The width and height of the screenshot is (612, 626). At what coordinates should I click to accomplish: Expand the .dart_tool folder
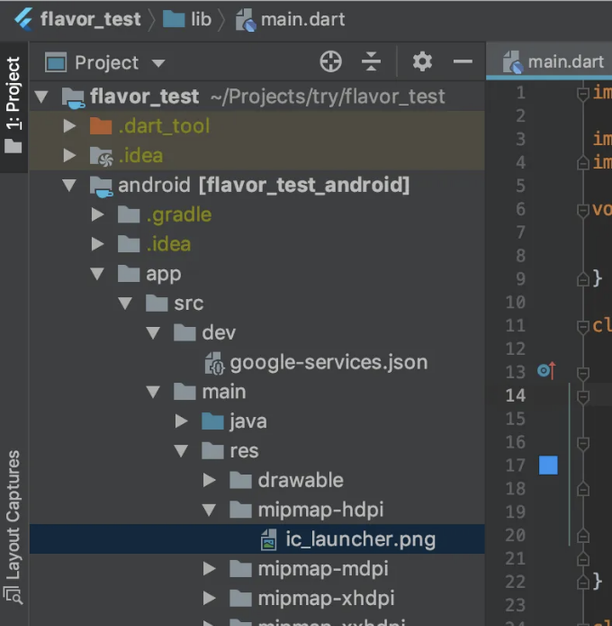click(x=69, y=126)
